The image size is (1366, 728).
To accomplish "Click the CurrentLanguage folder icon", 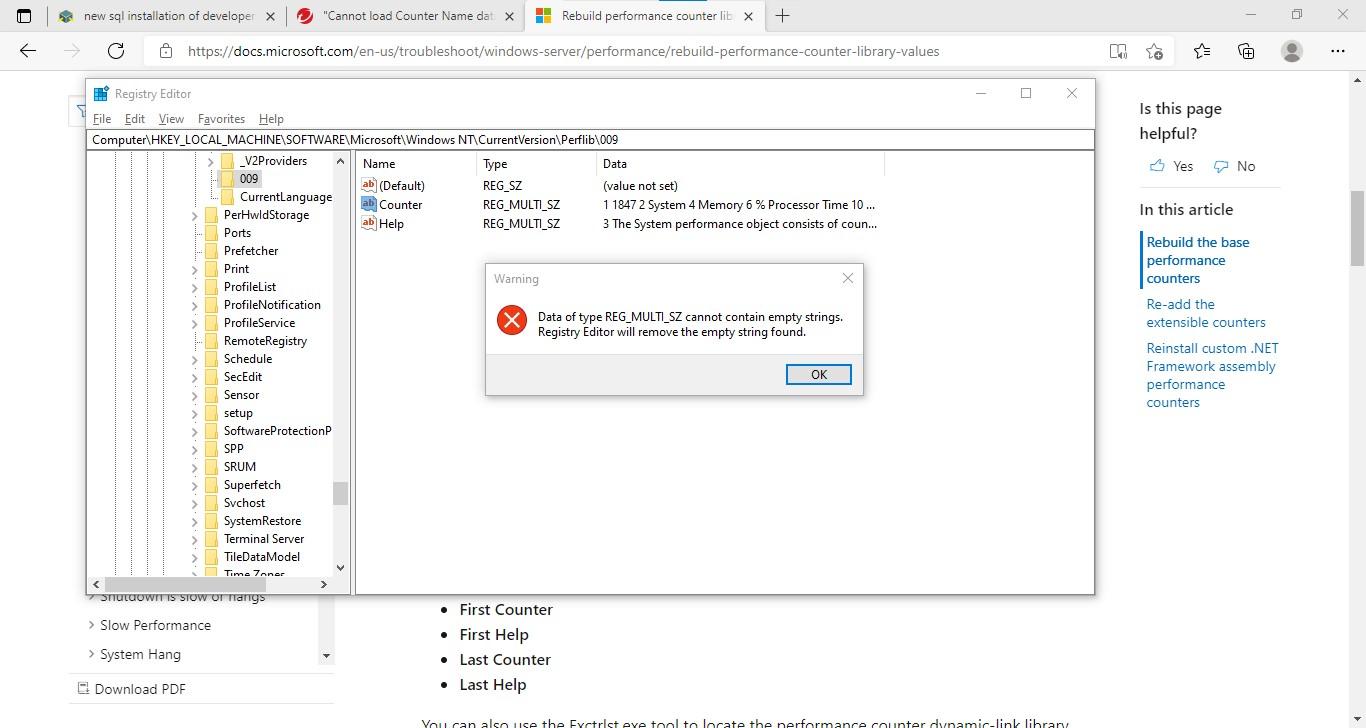I will (x=227, y=197).
